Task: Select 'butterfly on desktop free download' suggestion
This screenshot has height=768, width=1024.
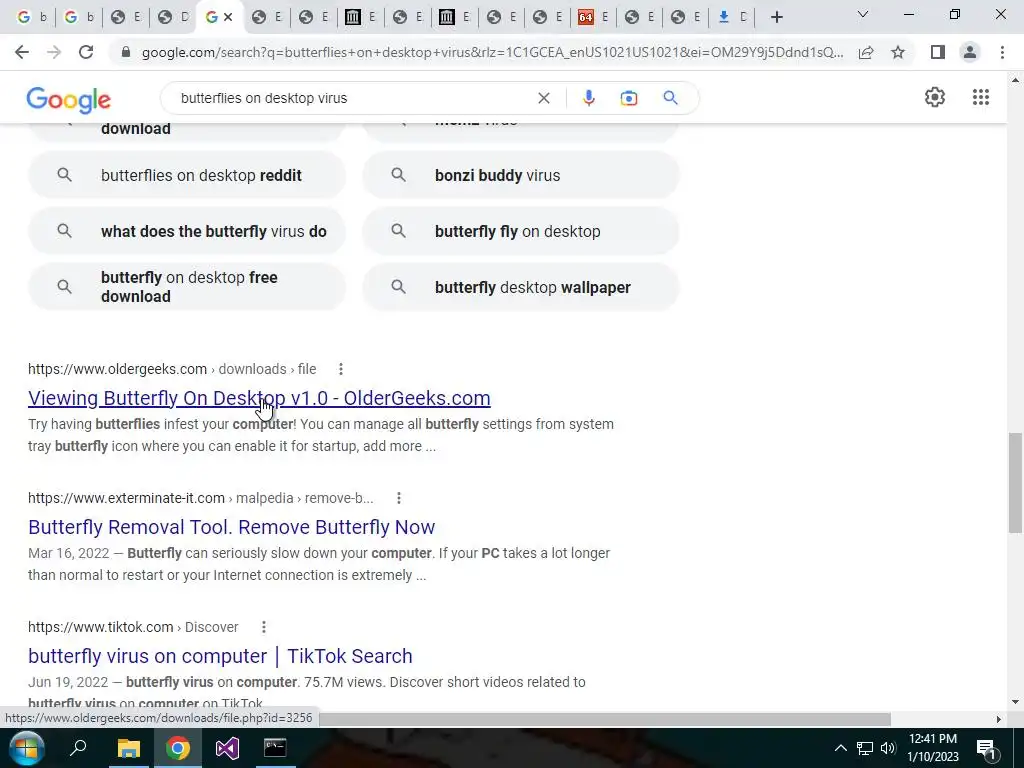Action: click(x=187, y=287)
